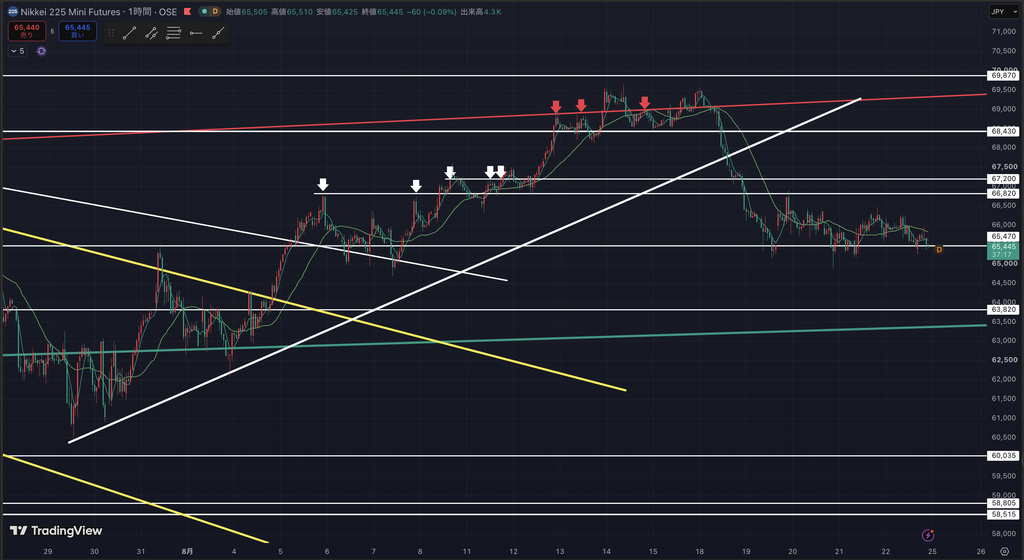The image size is (1024, 560).
Task: Click the 68,430 horizontal line price label
Action: click(x=1003, y=131)
